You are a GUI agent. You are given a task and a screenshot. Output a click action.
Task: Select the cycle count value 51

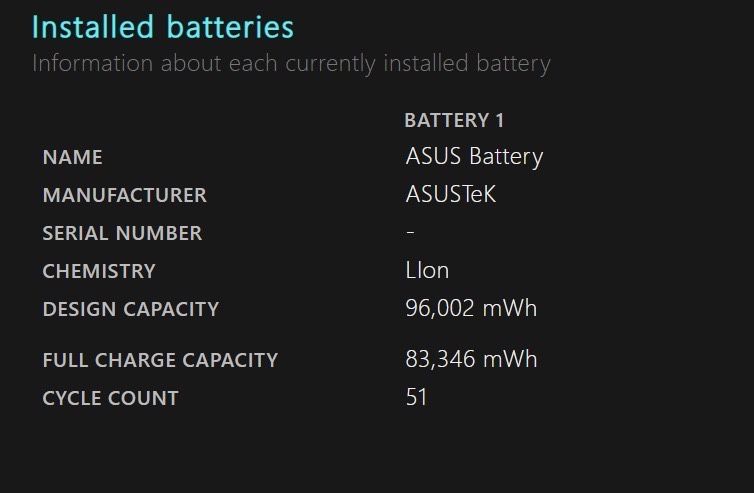[x=416, y=397]
